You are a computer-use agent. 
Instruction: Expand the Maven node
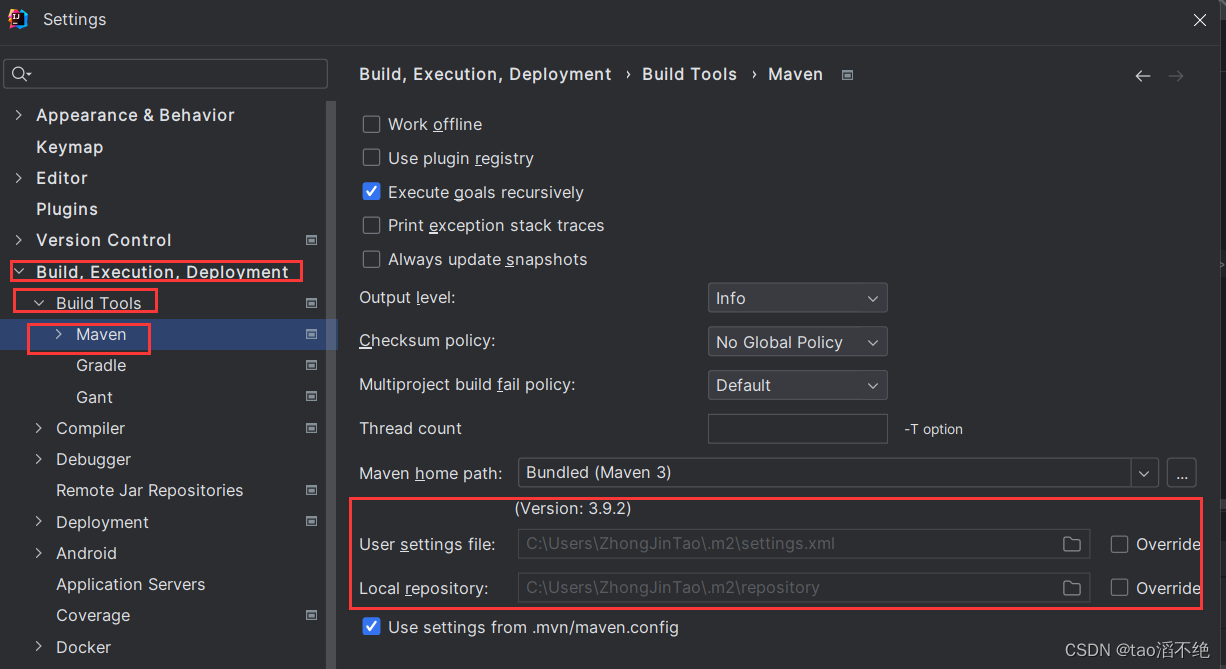[x=59, y=334]
